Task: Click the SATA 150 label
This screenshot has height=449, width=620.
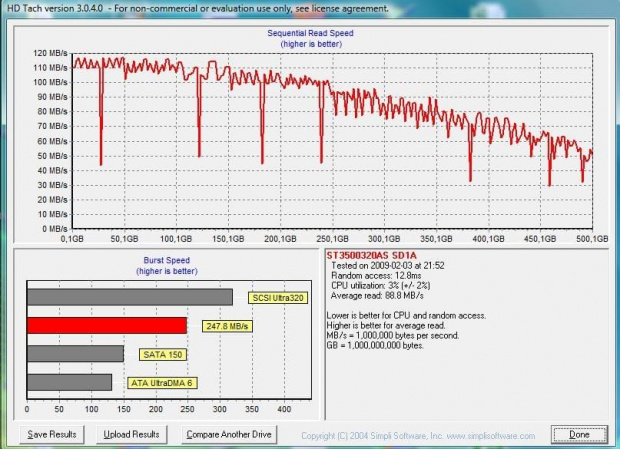Action: 163,355
